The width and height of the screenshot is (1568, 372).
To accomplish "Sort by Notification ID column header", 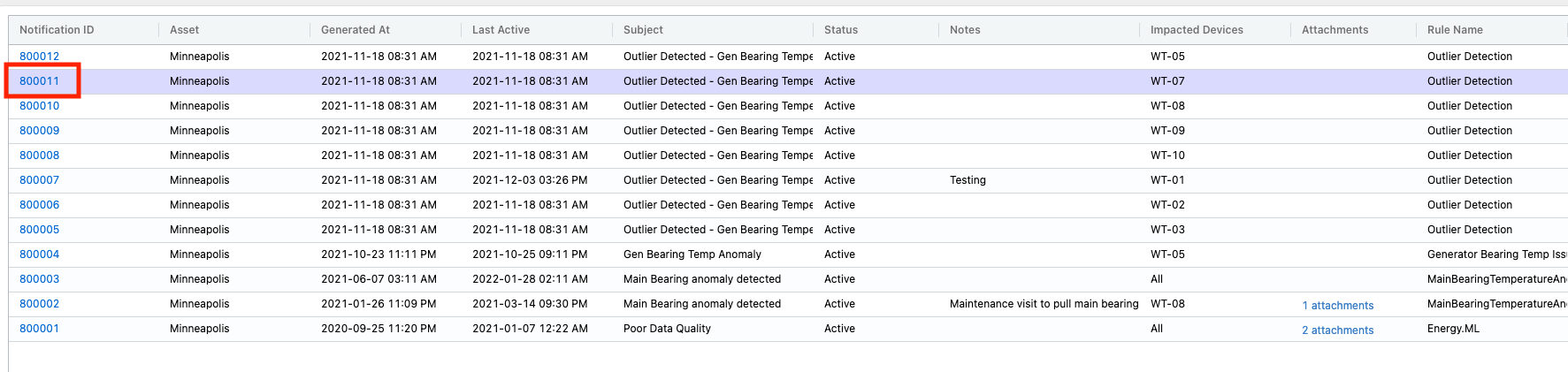I will point(57,30).
